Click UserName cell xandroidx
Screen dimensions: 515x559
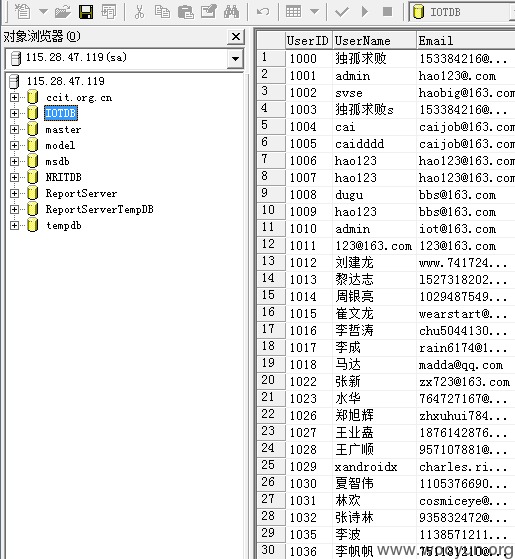(374, 467)
